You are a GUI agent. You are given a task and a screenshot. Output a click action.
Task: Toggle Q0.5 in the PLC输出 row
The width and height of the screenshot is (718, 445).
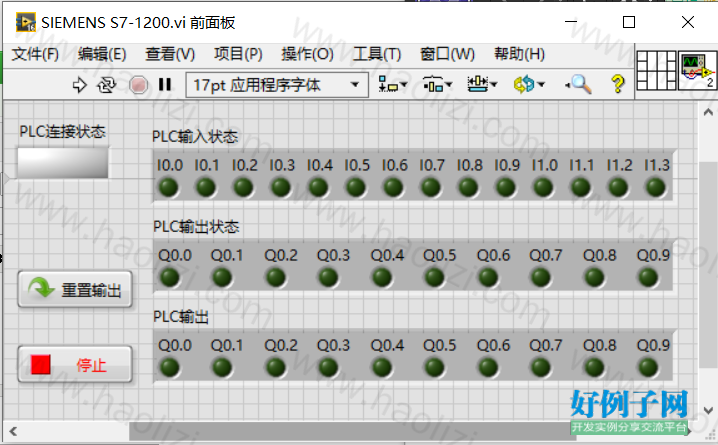click(435, 367)
